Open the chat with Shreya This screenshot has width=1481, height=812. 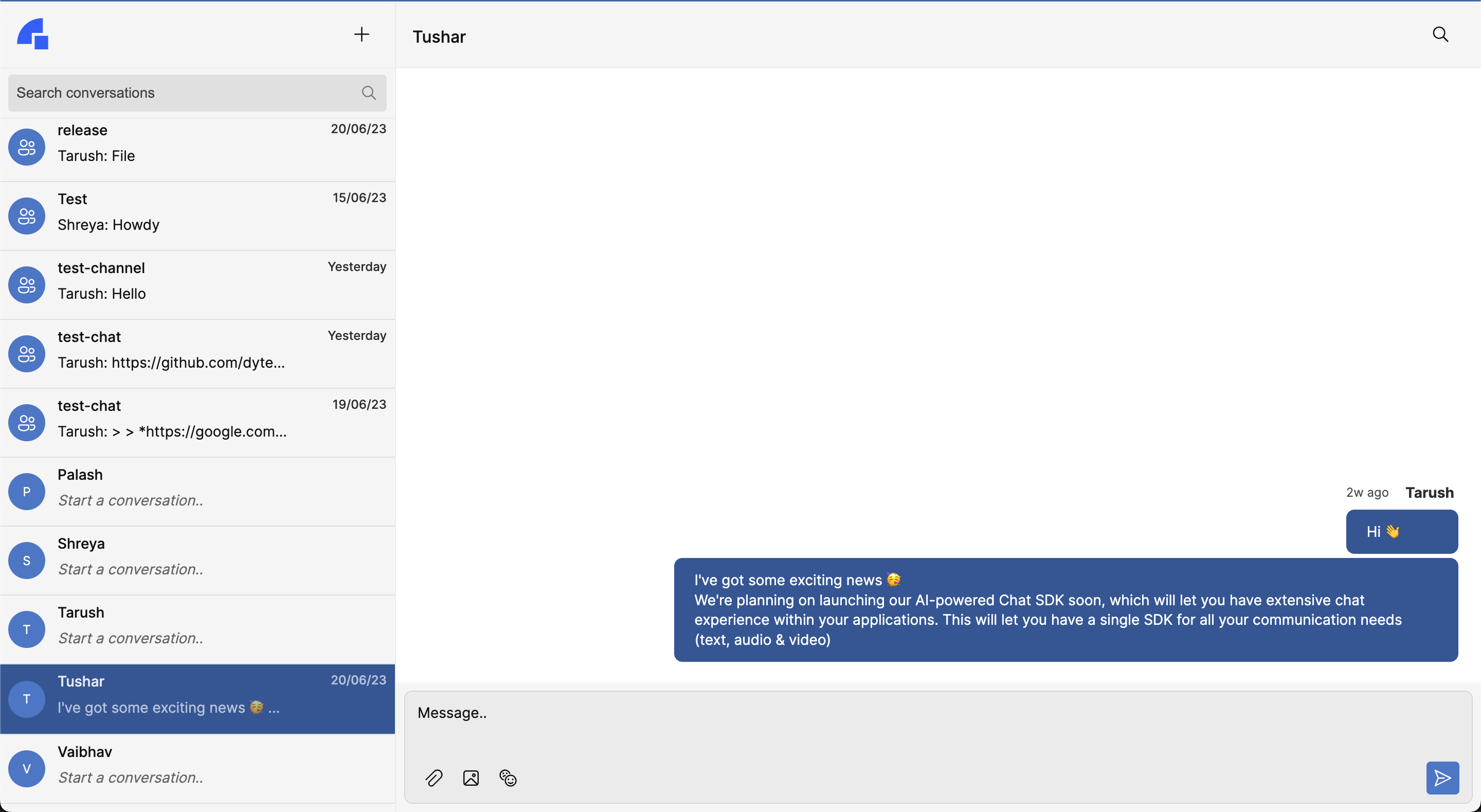click(197, 560)
